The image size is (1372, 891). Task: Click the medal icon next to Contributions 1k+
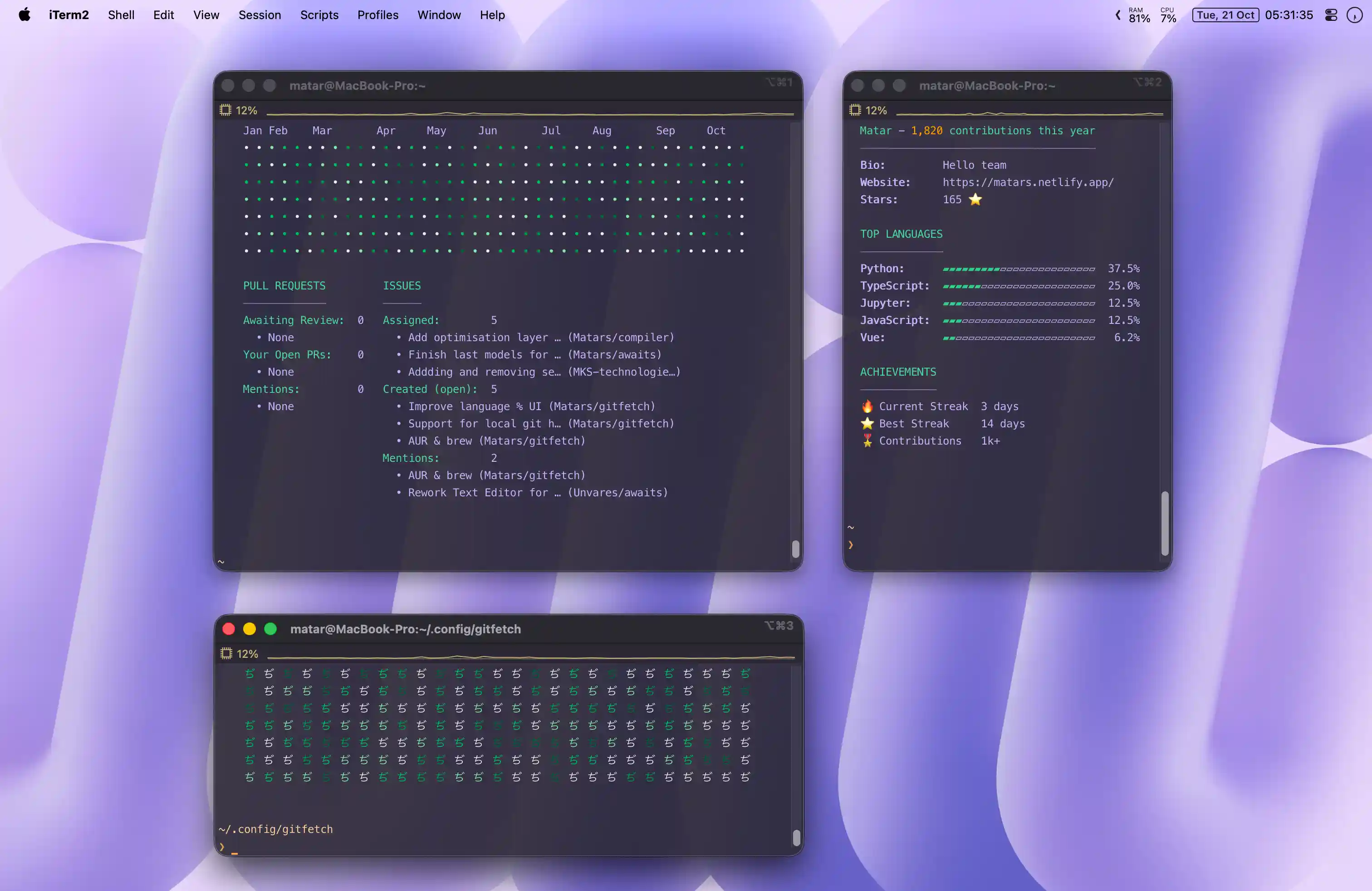click(867, 441)
